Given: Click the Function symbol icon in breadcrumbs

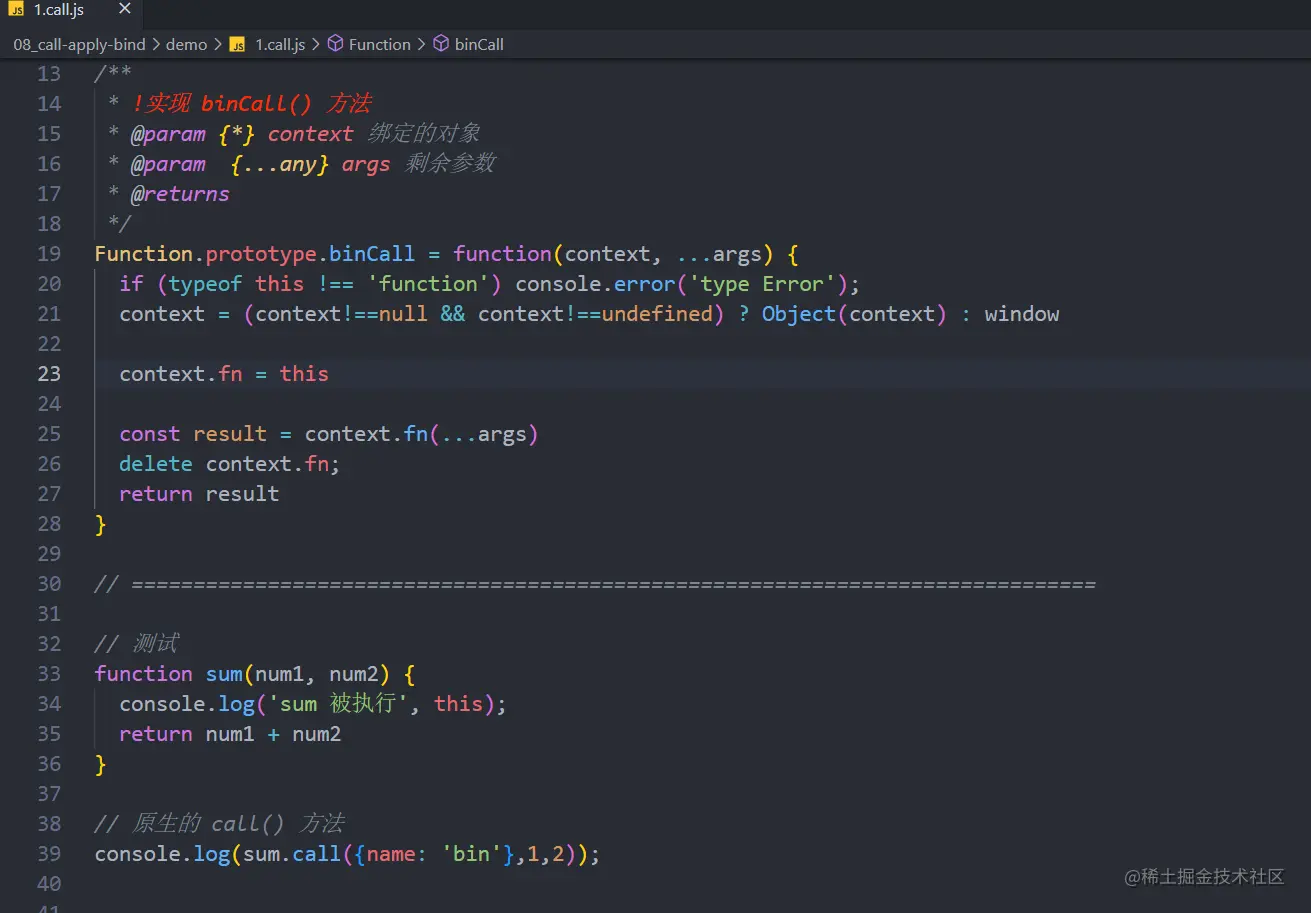Looking at the screenshot, I should tap(335, 44).
